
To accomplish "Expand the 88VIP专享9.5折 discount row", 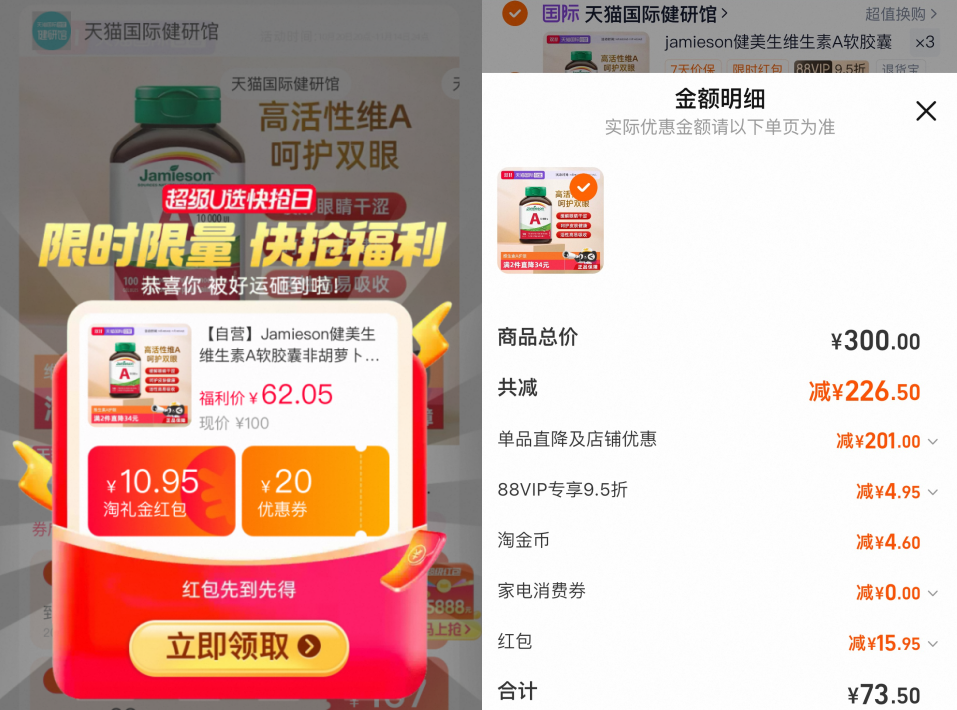I will (x=933, y=492).
